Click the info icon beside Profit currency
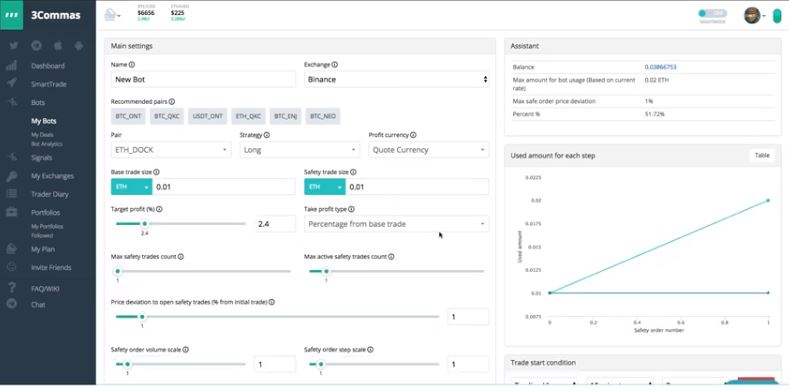Screen dimensions: 789x390 (413, 135)
